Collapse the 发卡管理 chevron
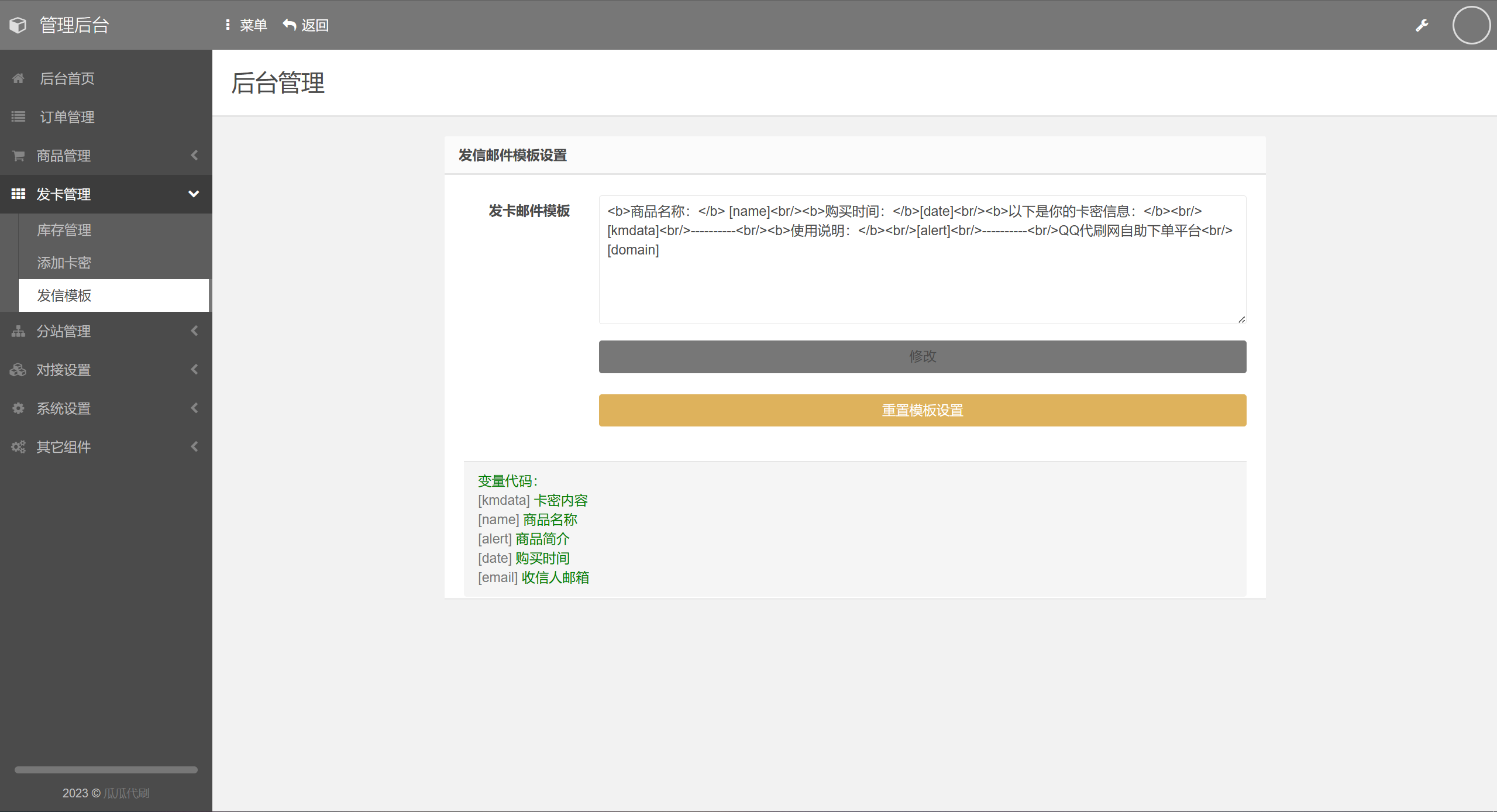1497x812 pixels. tap(194, 194)
